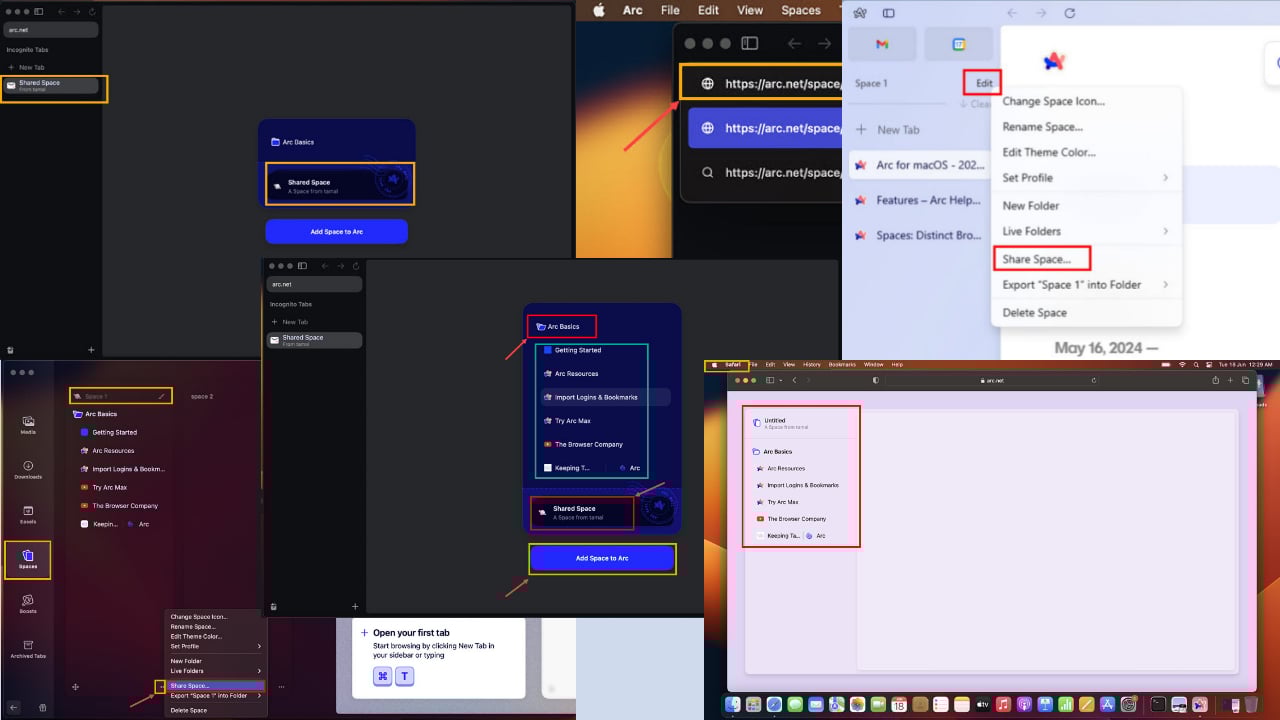Select Features – Arc Help tab

tap(918, 200)
